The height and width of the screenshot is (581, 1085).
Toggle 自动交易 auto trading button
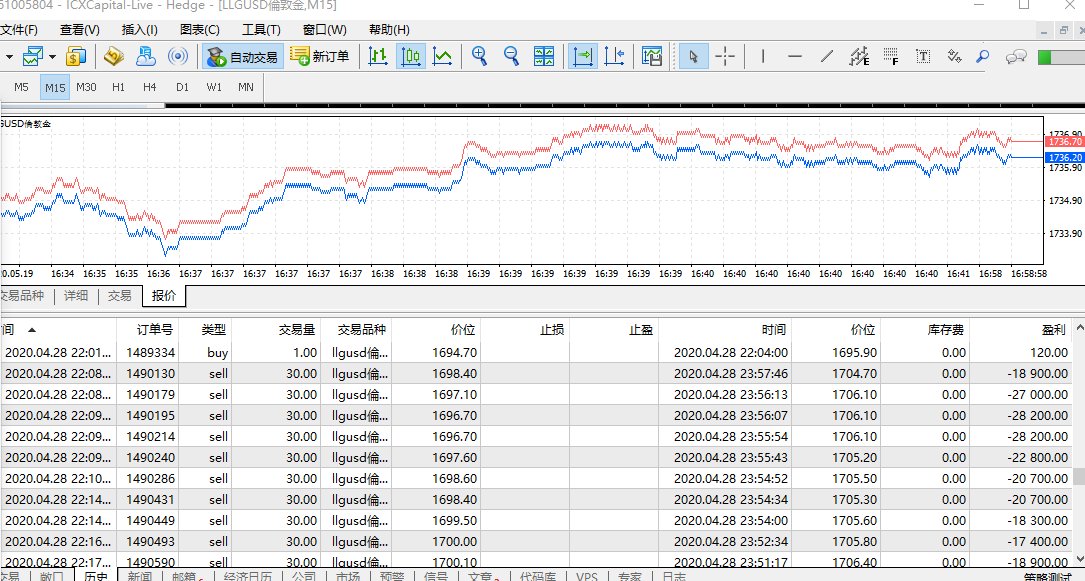coord(241,56)
